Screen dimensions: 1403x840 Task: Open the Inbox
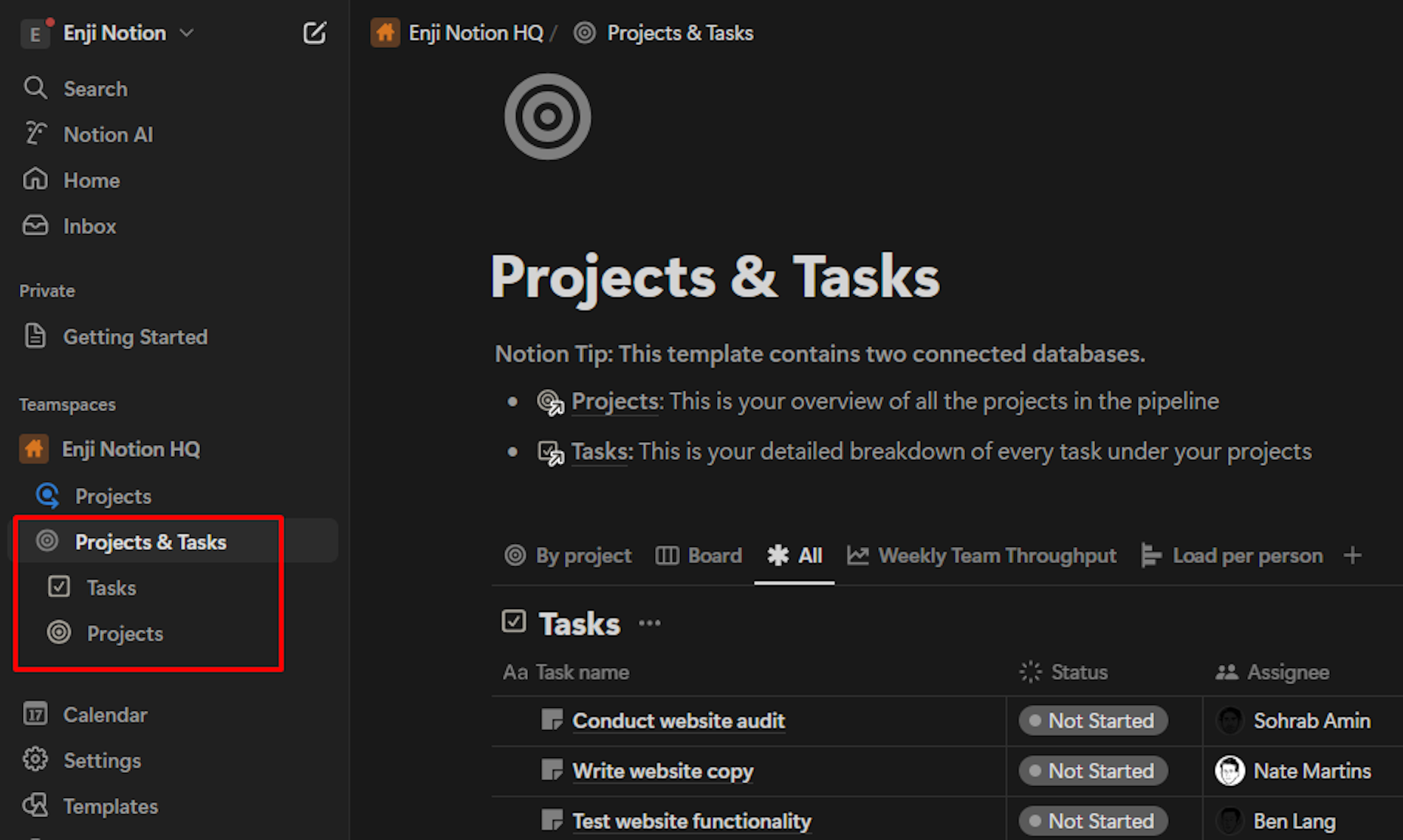coord(89,226)
